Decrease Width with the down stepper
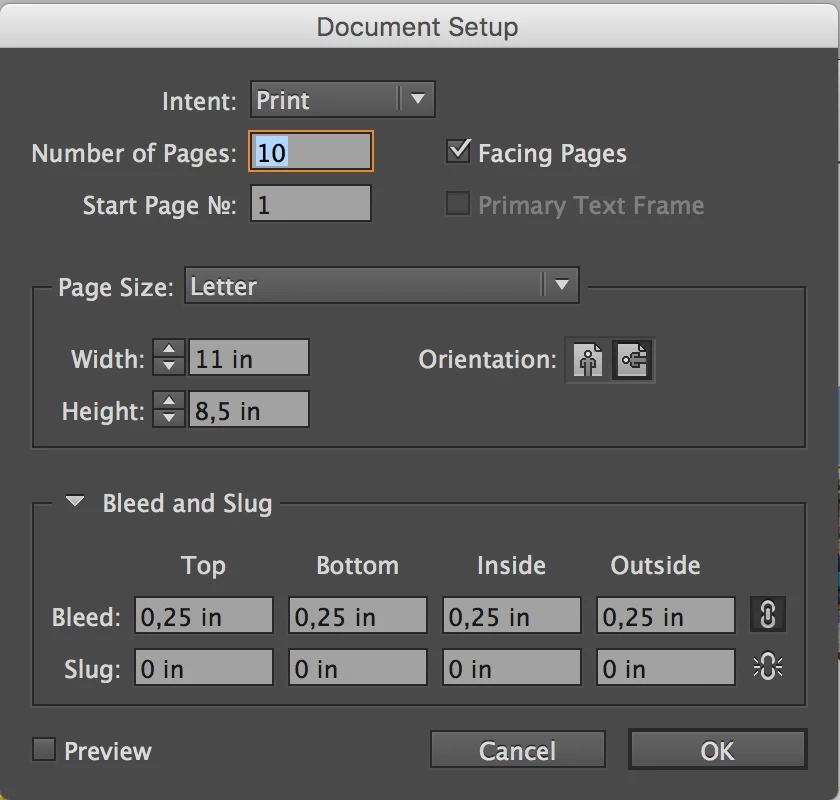 click(x=169, y=366)
